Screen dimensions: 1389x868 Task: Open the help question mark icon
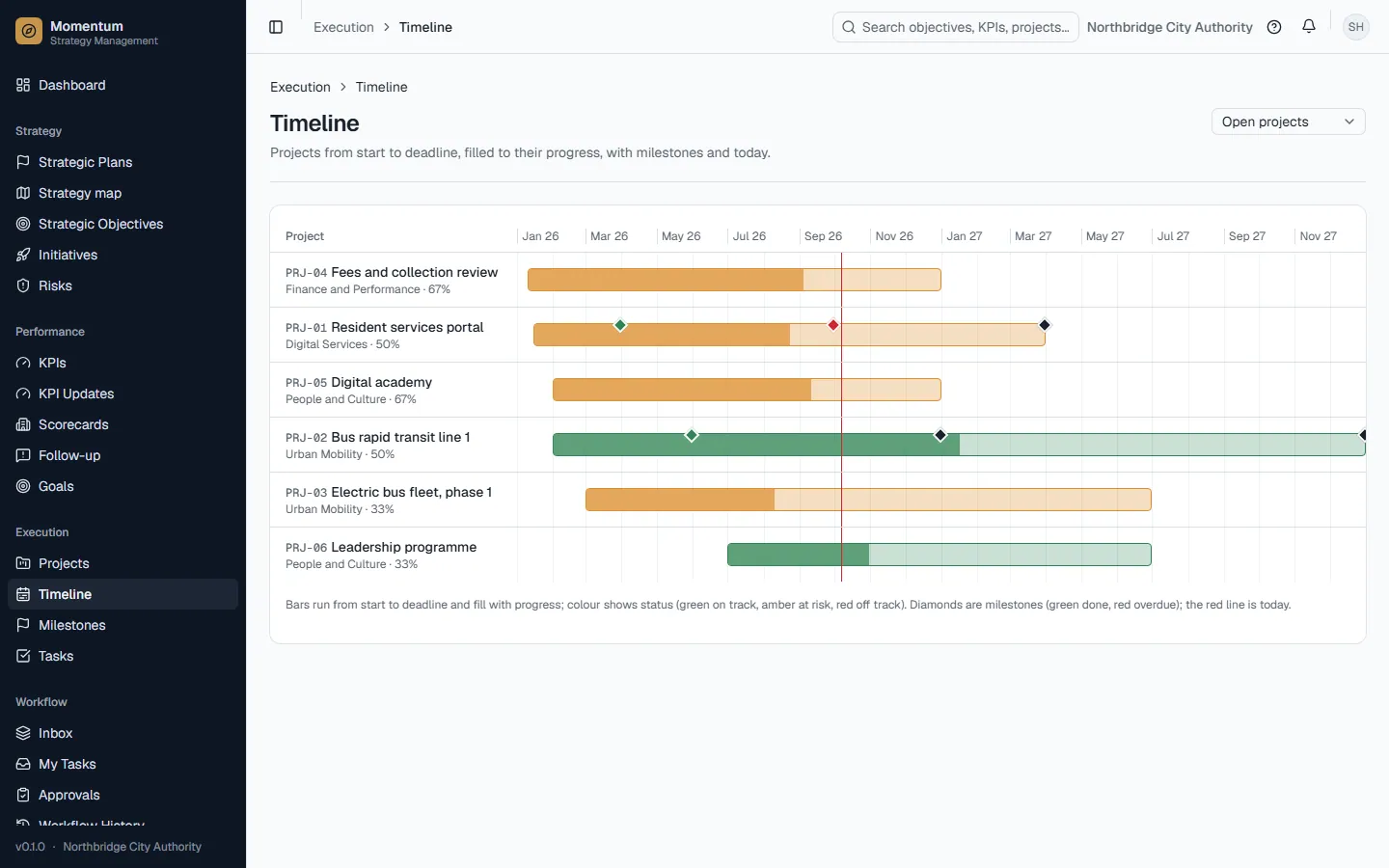(1274, 27)
